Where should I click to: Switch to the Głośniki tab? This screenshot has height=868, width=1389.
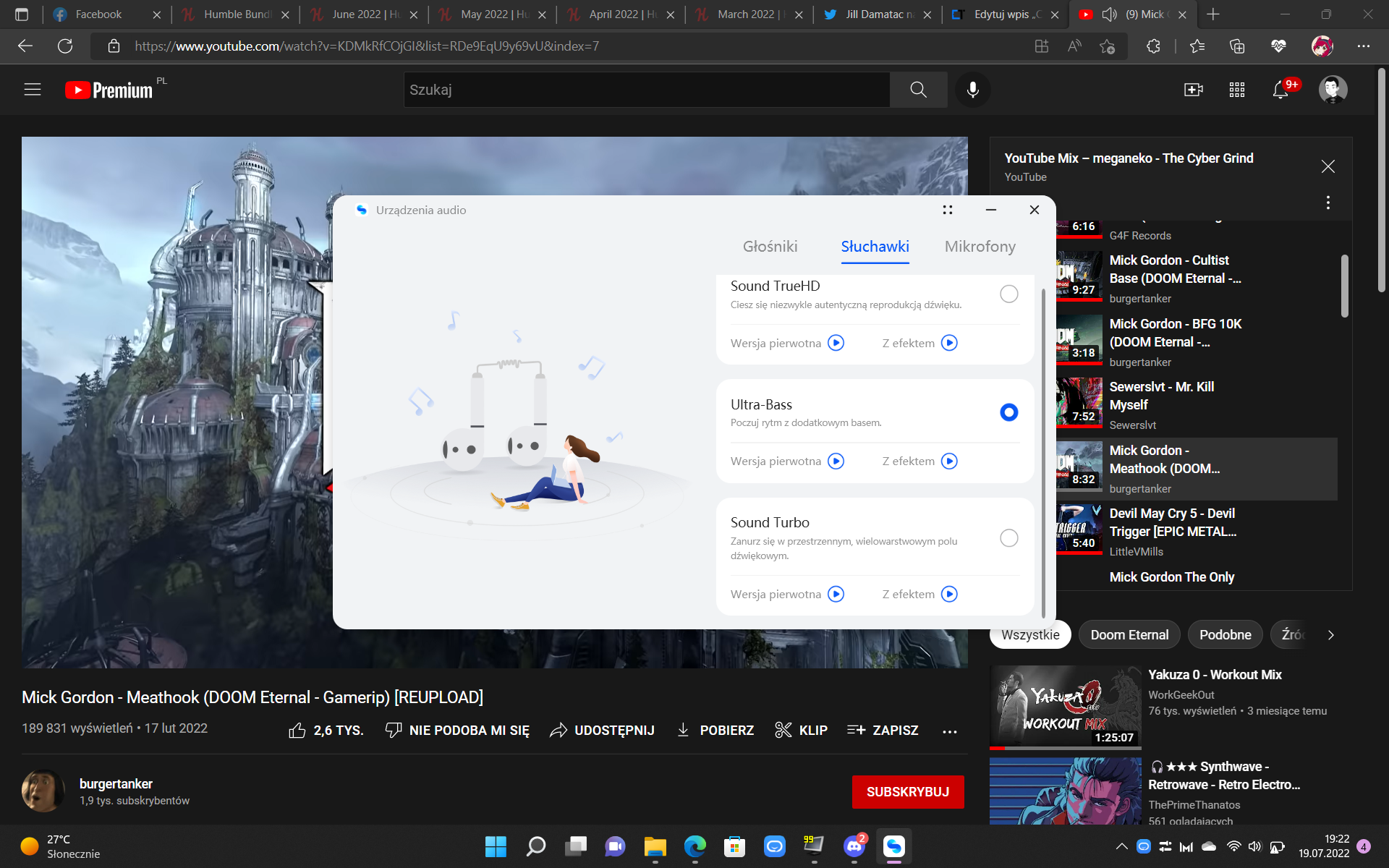770,246
